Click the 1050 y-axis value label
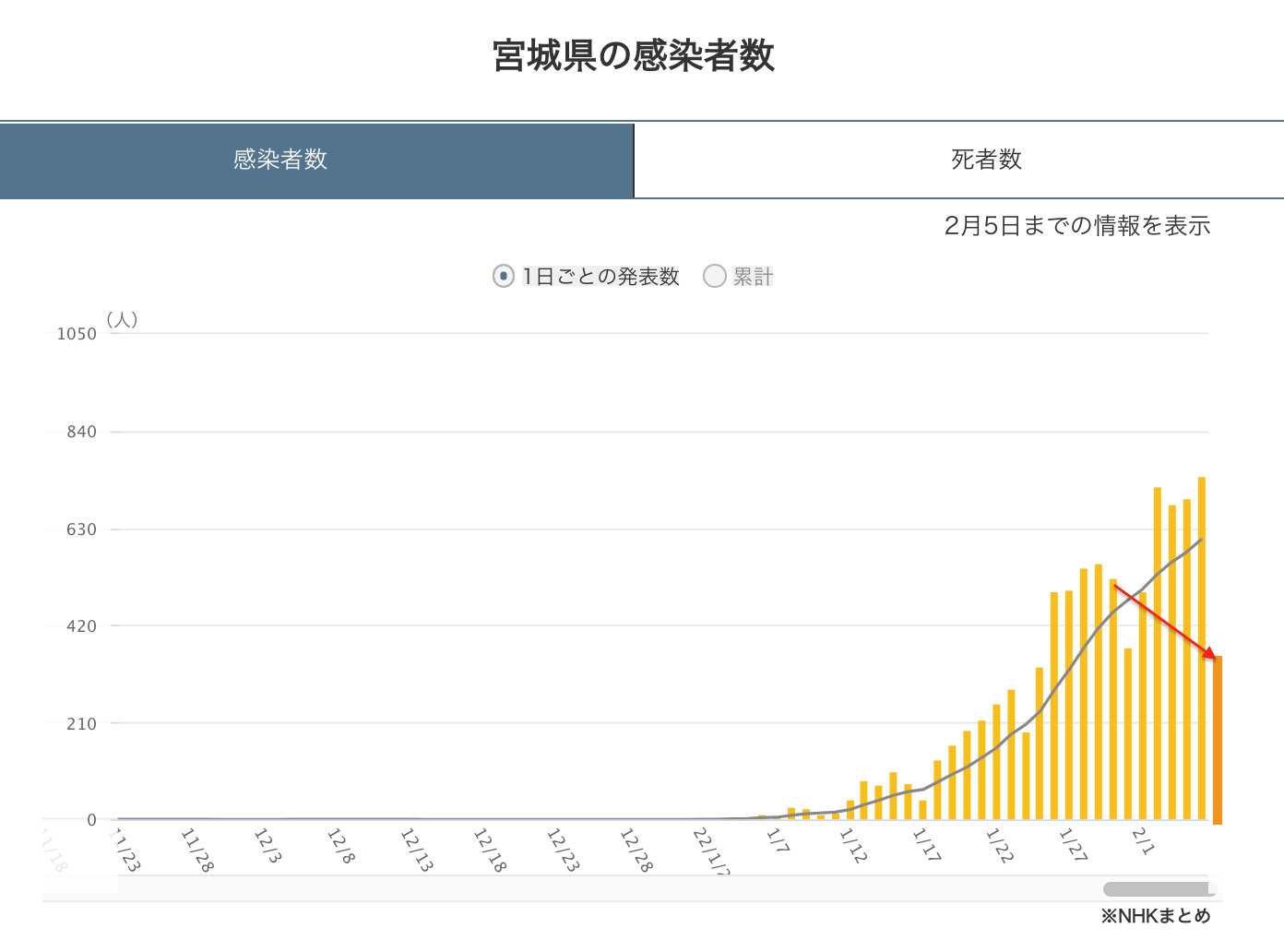The width and height of the screenshot is (1284, 952). (77, 334)
